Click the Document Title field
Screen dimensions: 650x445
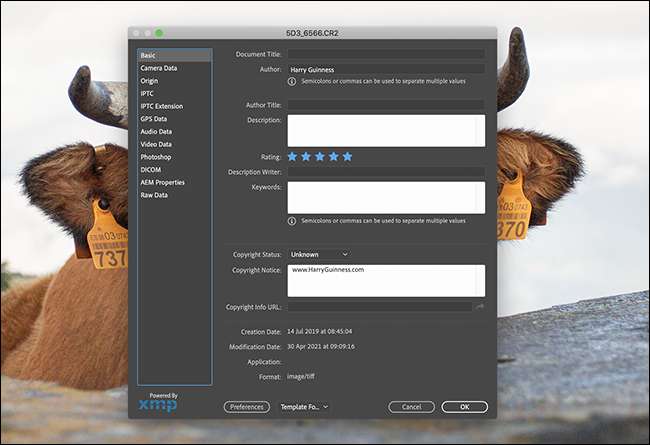385,54
